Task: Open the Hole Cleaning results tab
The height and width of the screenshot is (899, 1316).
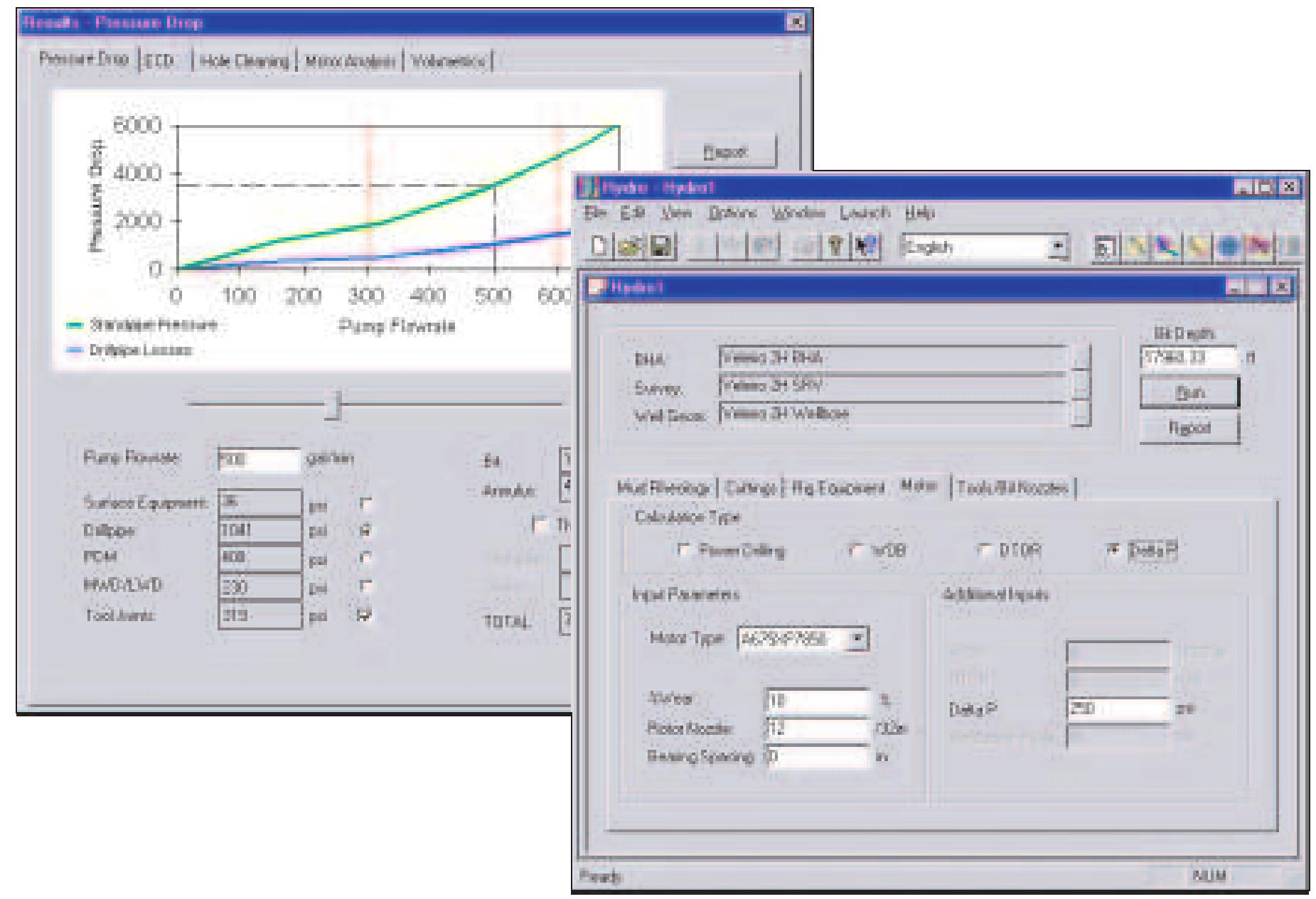Action: (245, 61)
